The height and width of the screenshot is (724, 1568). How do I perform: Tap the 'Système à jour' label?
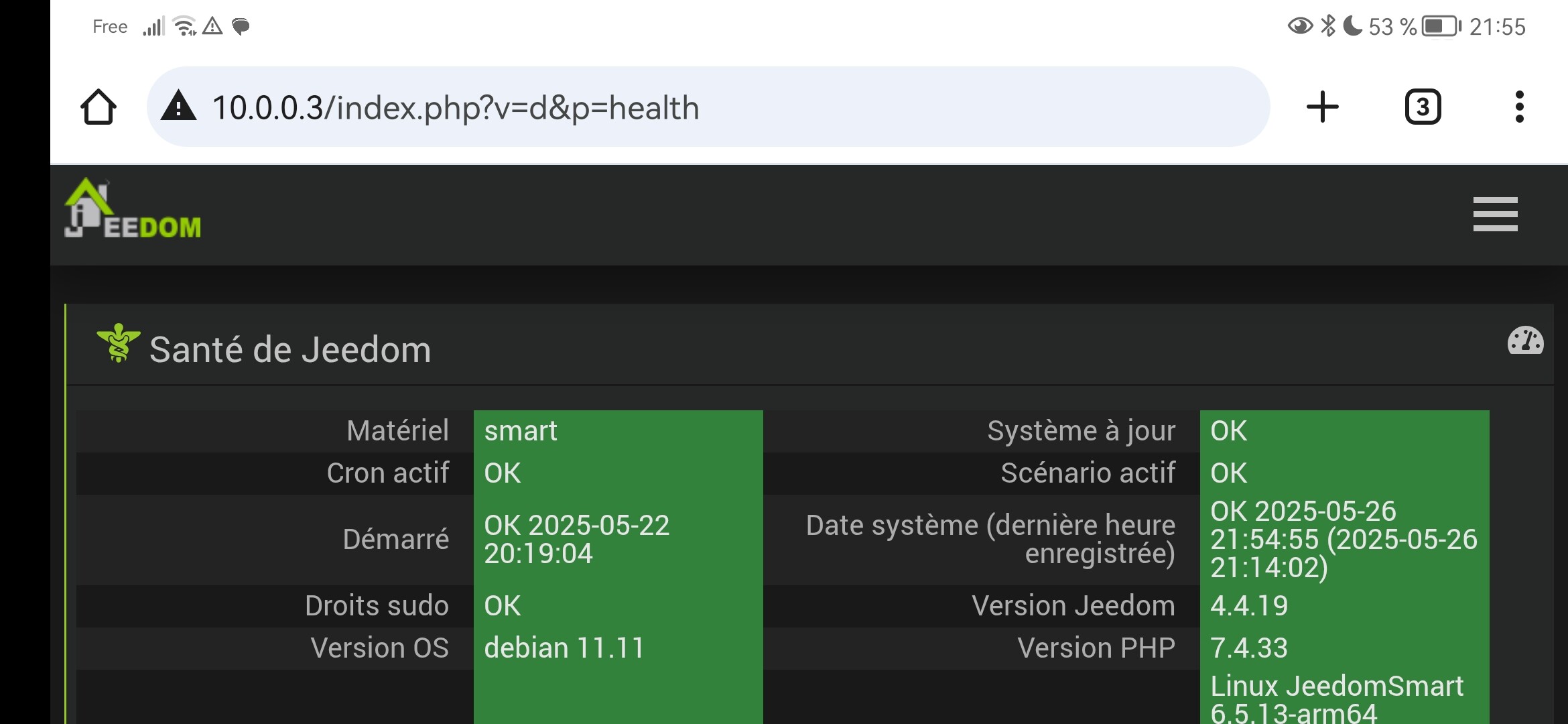click(1082, 431)
